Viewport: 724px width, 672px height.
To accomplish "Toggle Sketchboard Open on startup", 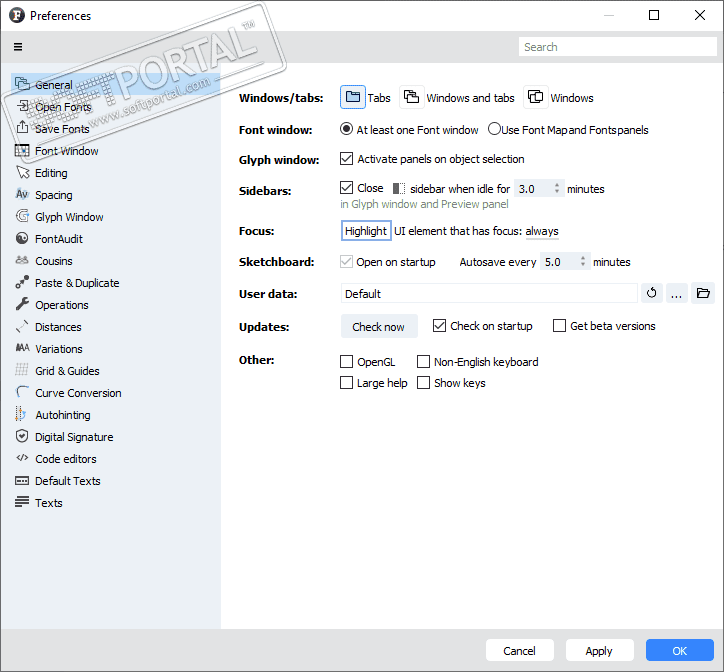I will coord(346,261).
